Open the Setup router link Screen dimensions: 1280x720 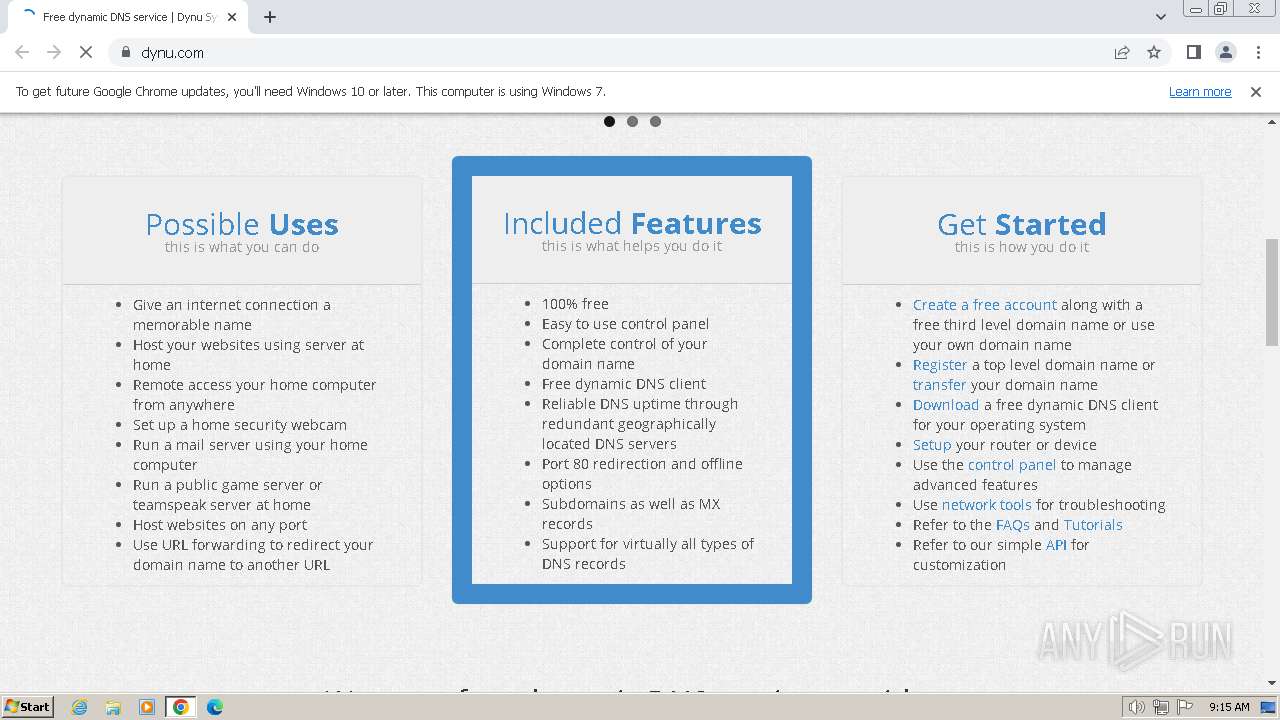[932, 445]
